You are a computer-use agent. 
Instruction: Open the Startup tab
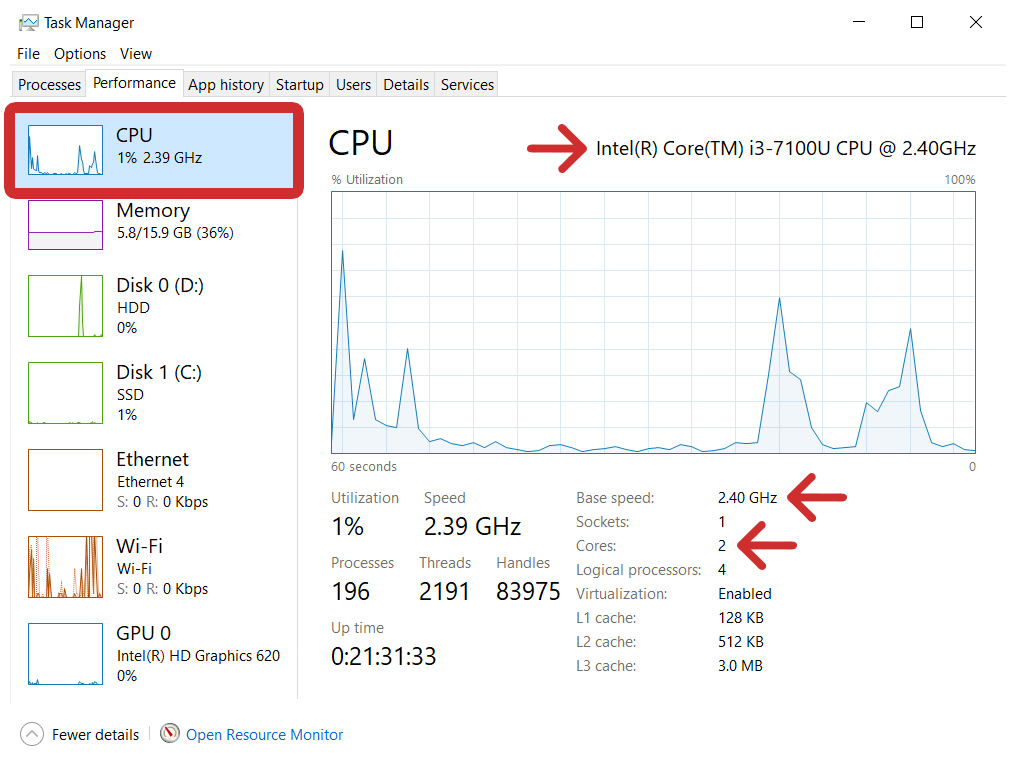(x=299, y=84)
